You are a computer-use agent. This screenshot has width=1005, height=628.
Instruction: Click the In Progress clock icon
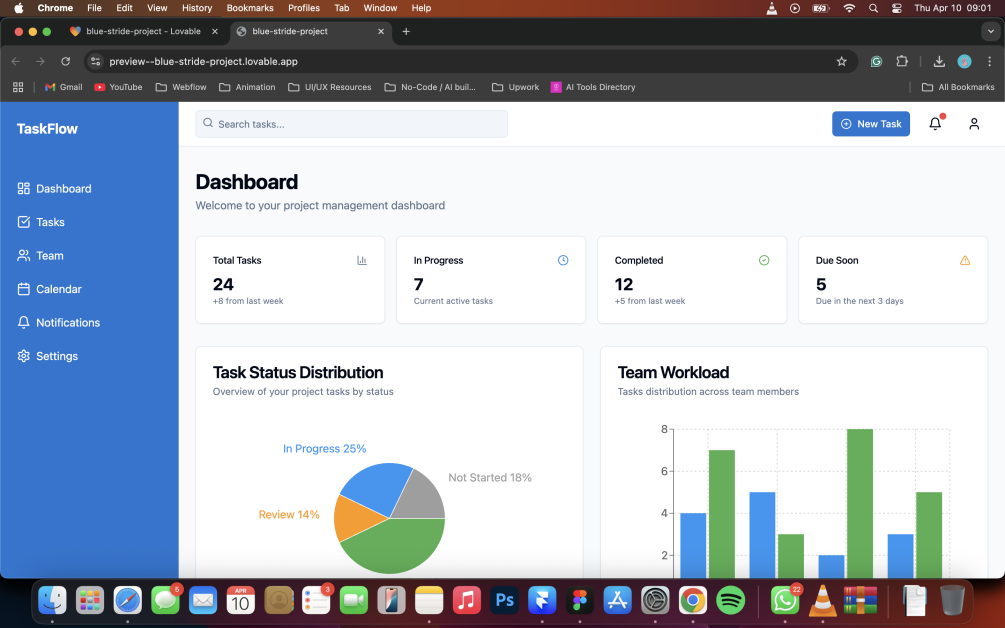(563, 260)
